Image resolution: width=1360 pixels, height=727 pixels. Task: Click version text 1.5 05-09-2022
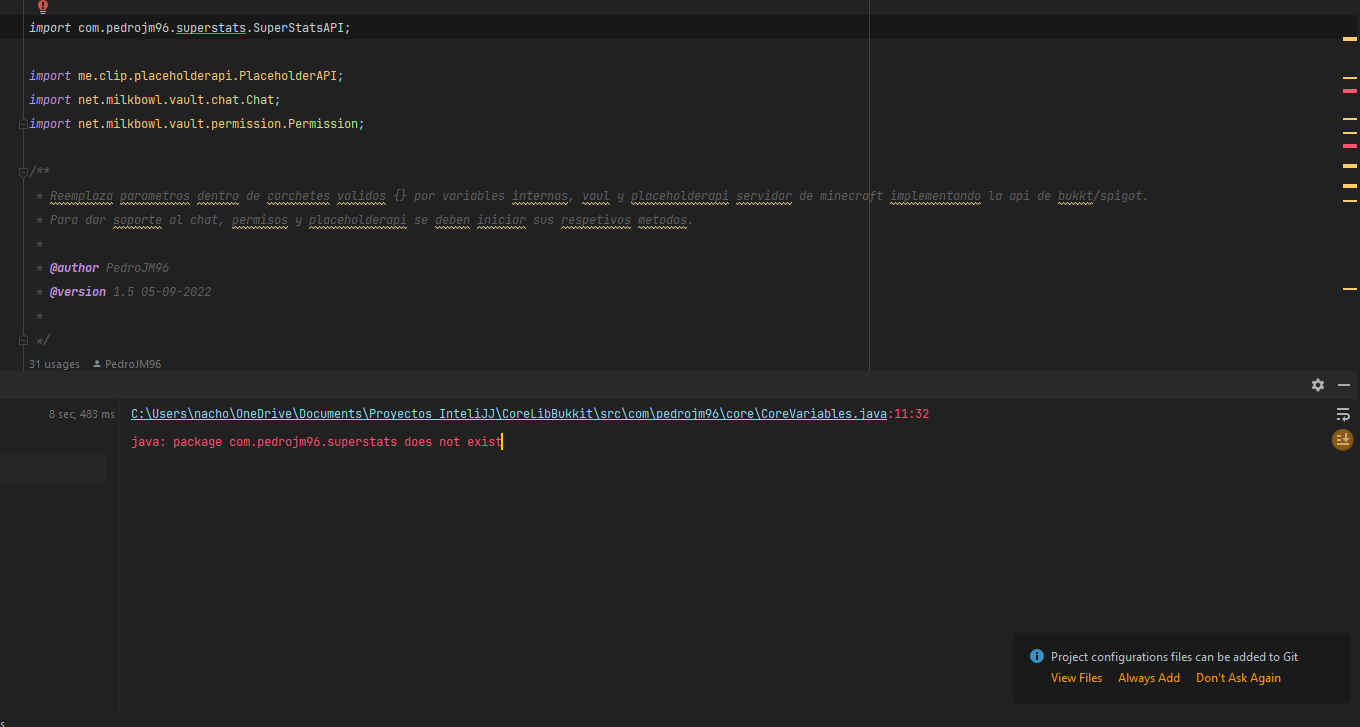click(x=162, y=292)
